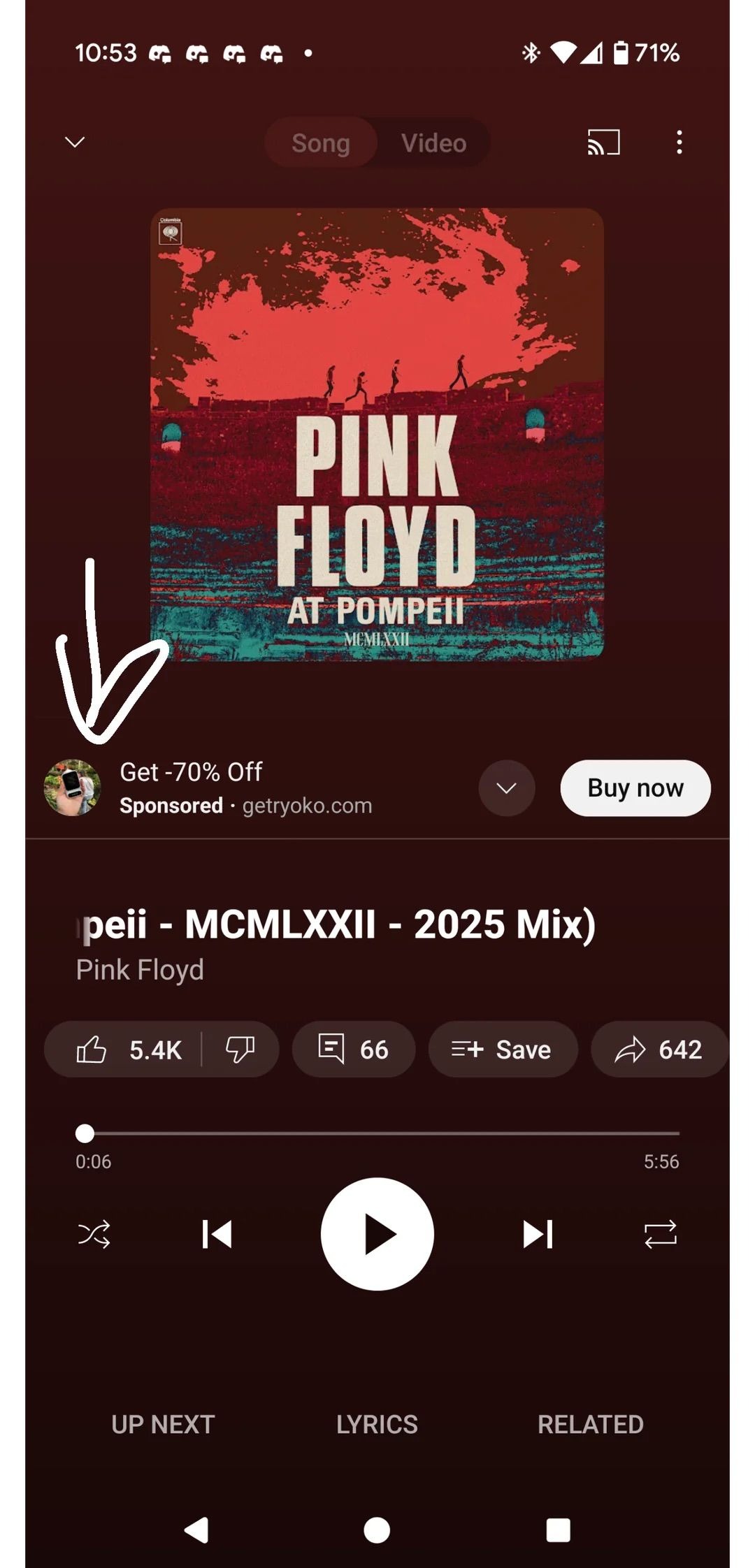
Task: Open the three-dot overflow menu
Action: click(679, 143)
